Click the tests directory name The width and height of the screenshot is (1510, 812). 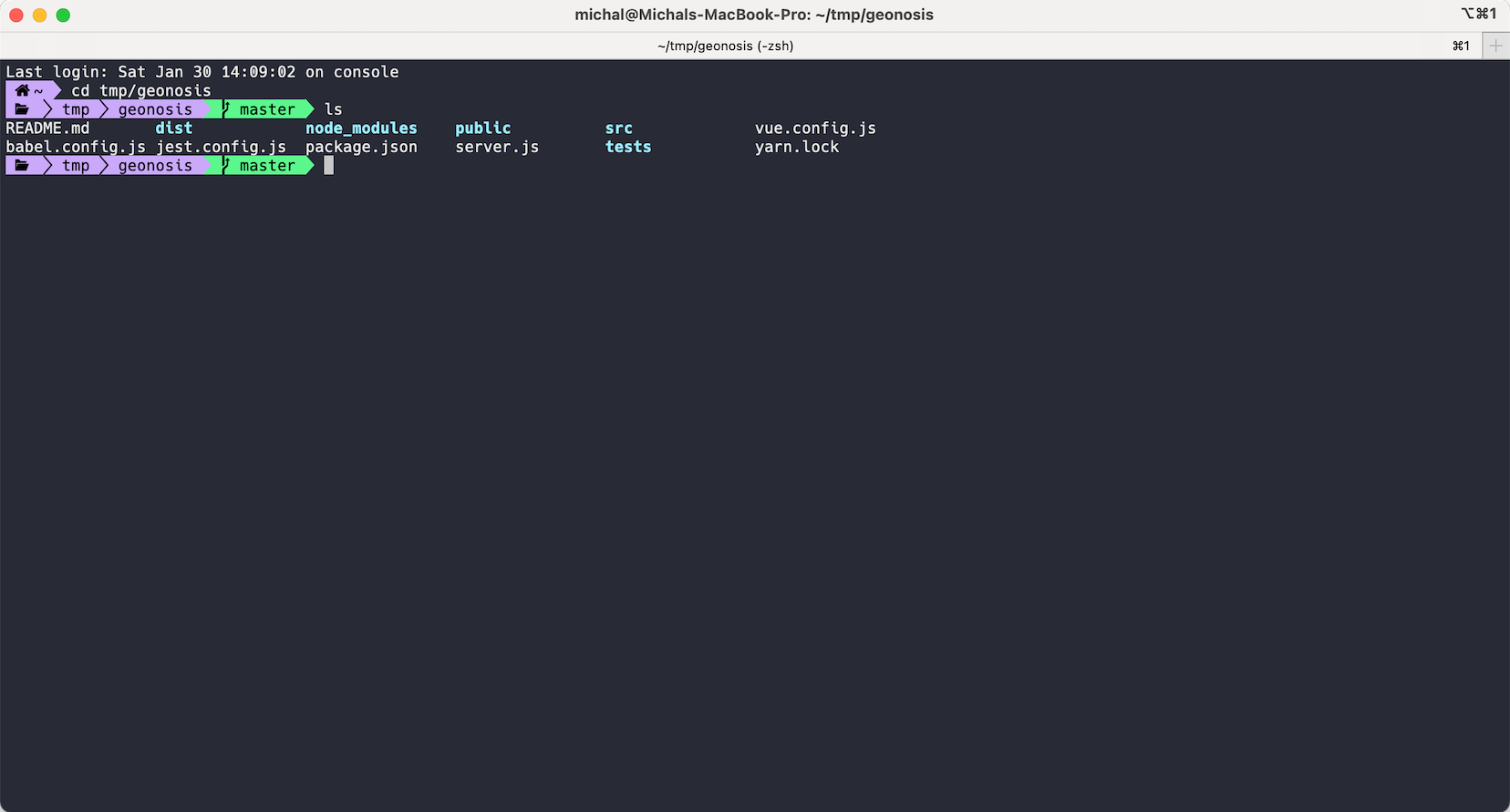point(628,147)
